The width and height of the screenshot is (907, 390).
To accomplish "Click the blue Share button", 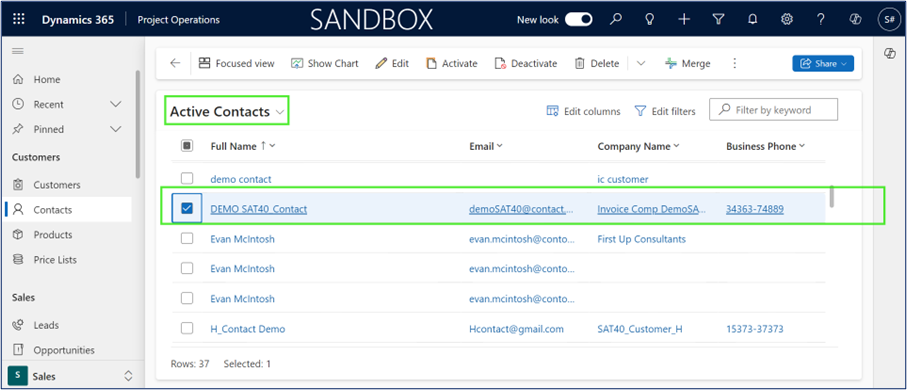I will (x=823, y=64).
